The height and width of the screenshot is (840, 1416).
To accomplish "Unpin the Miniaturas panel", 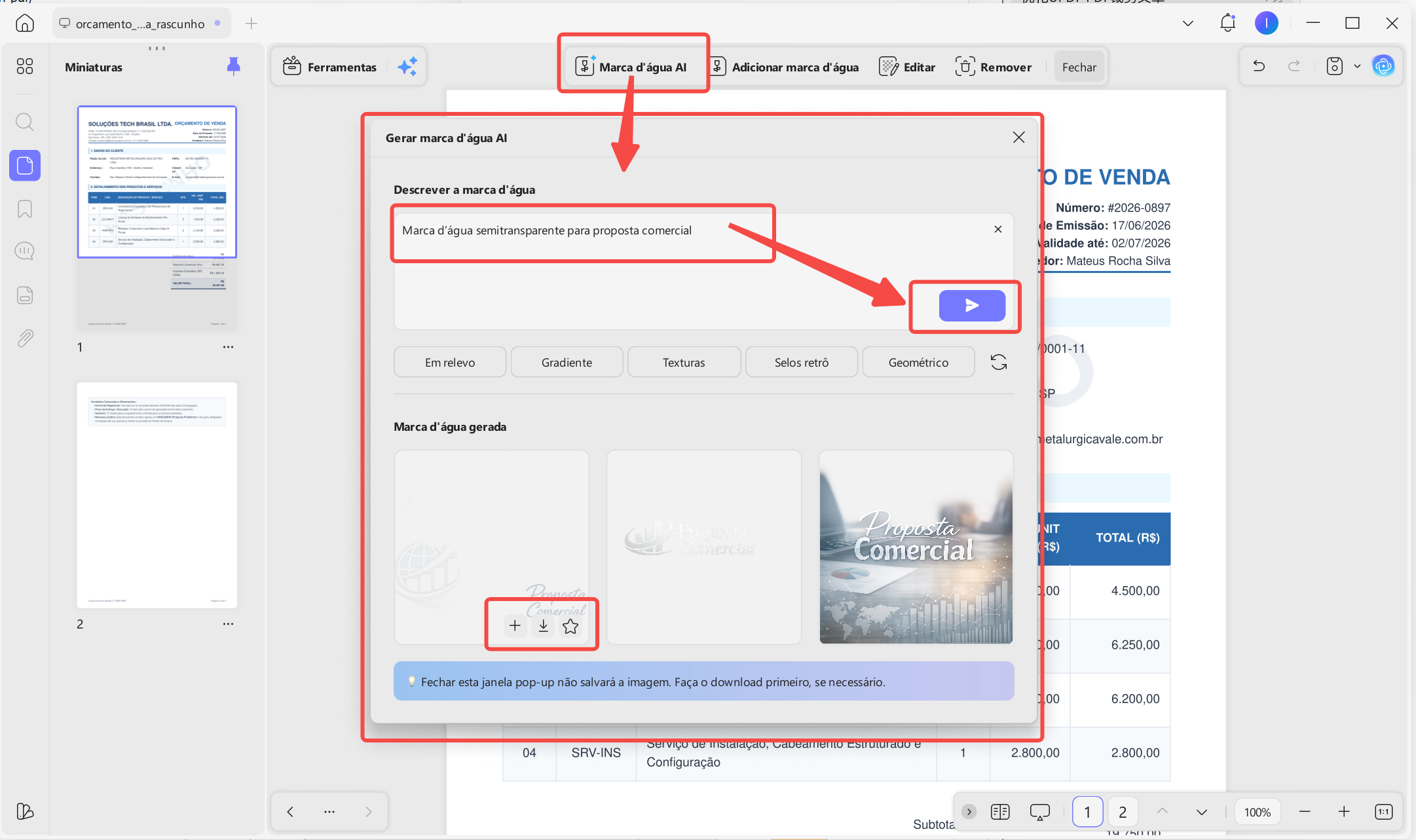I will [233, 66].
